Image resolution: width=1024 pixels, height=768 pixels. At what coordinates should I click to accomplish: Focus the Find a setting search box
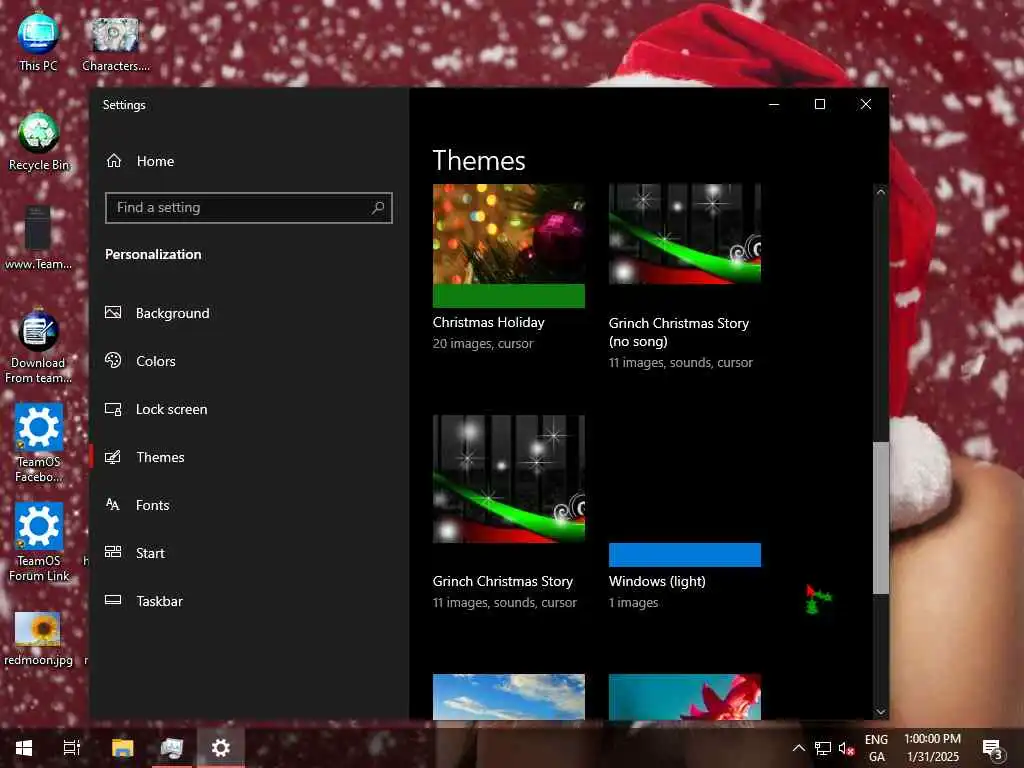click(x=248, y=208)
